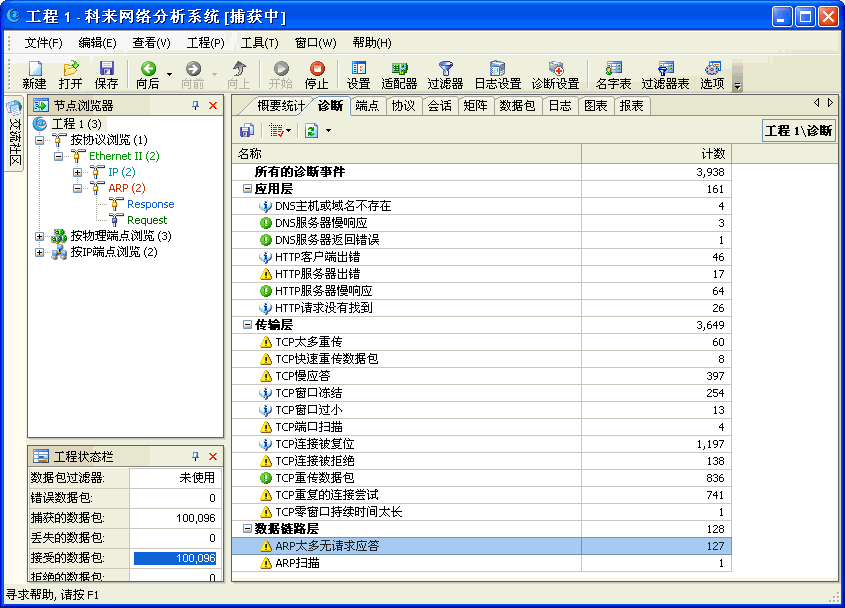Screen dimensions: 845x608
Task: Click the 向上 toolbar button
Action: point(237,72)
